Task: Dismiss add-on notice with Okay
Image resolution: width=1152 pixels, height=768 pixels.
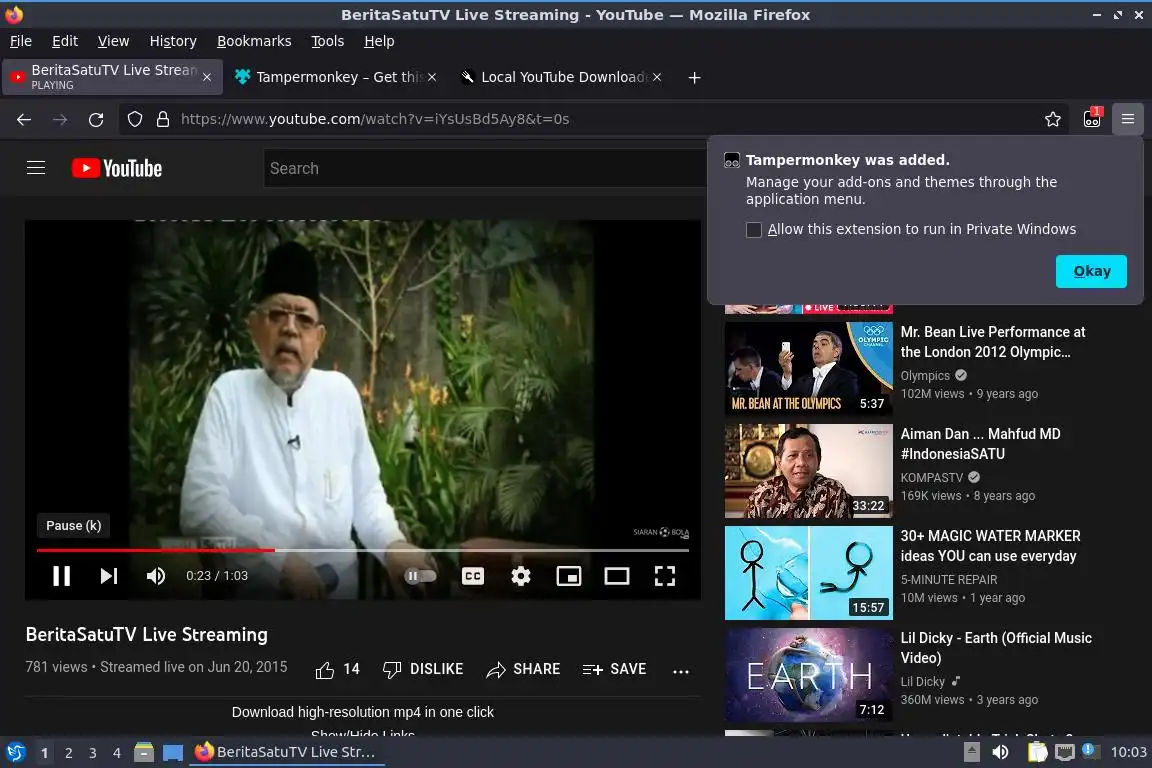Action: click(1091, 271)
